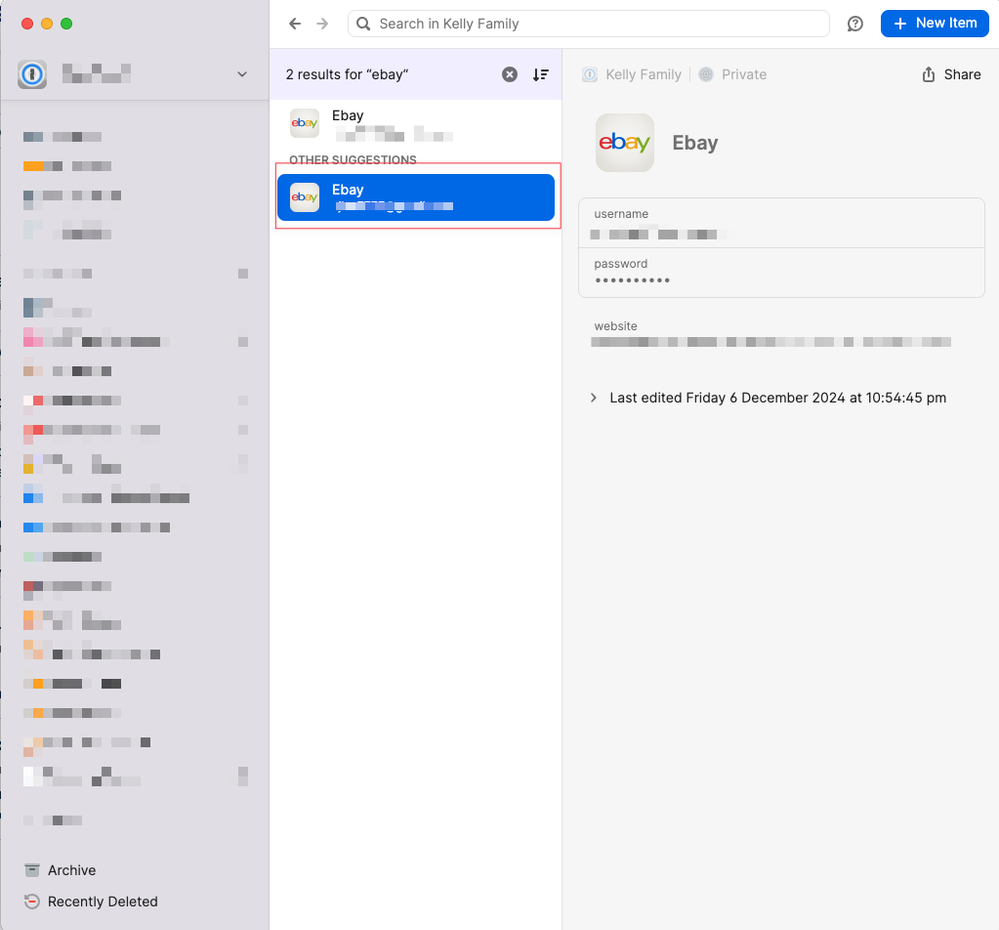Click the large eBay logo thumbnail
999x930 pixels.
(x=624, y=143)
